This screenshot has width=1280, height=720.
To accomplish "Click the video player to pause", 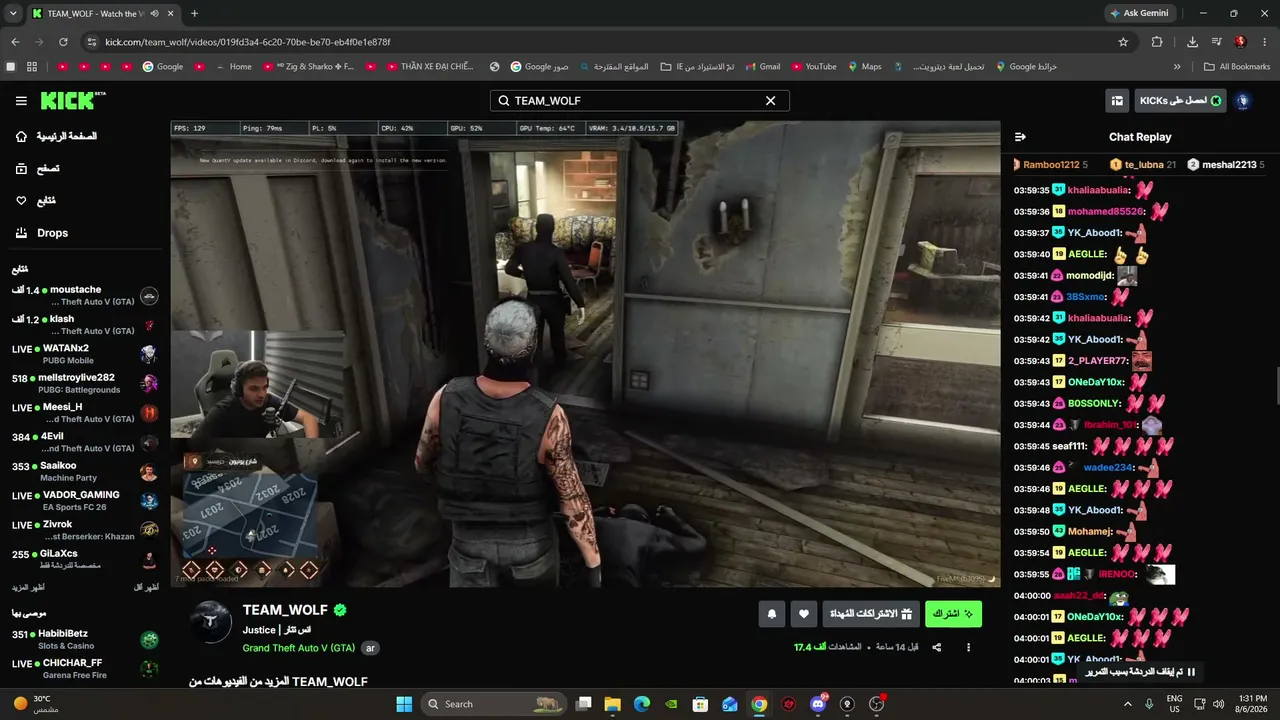I will (x=585, y=354).
